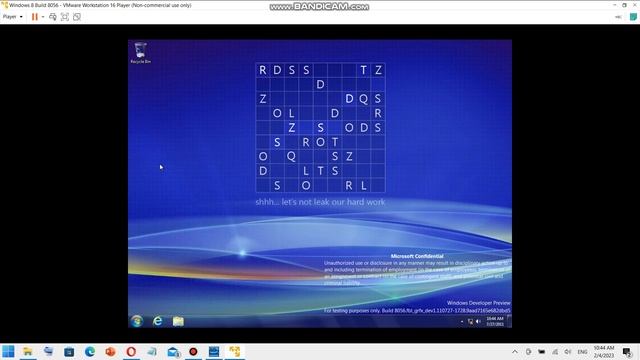Send Ctrl+Alt+Del to the virtual machine
The image size is (640, 360).
(53, 17)
